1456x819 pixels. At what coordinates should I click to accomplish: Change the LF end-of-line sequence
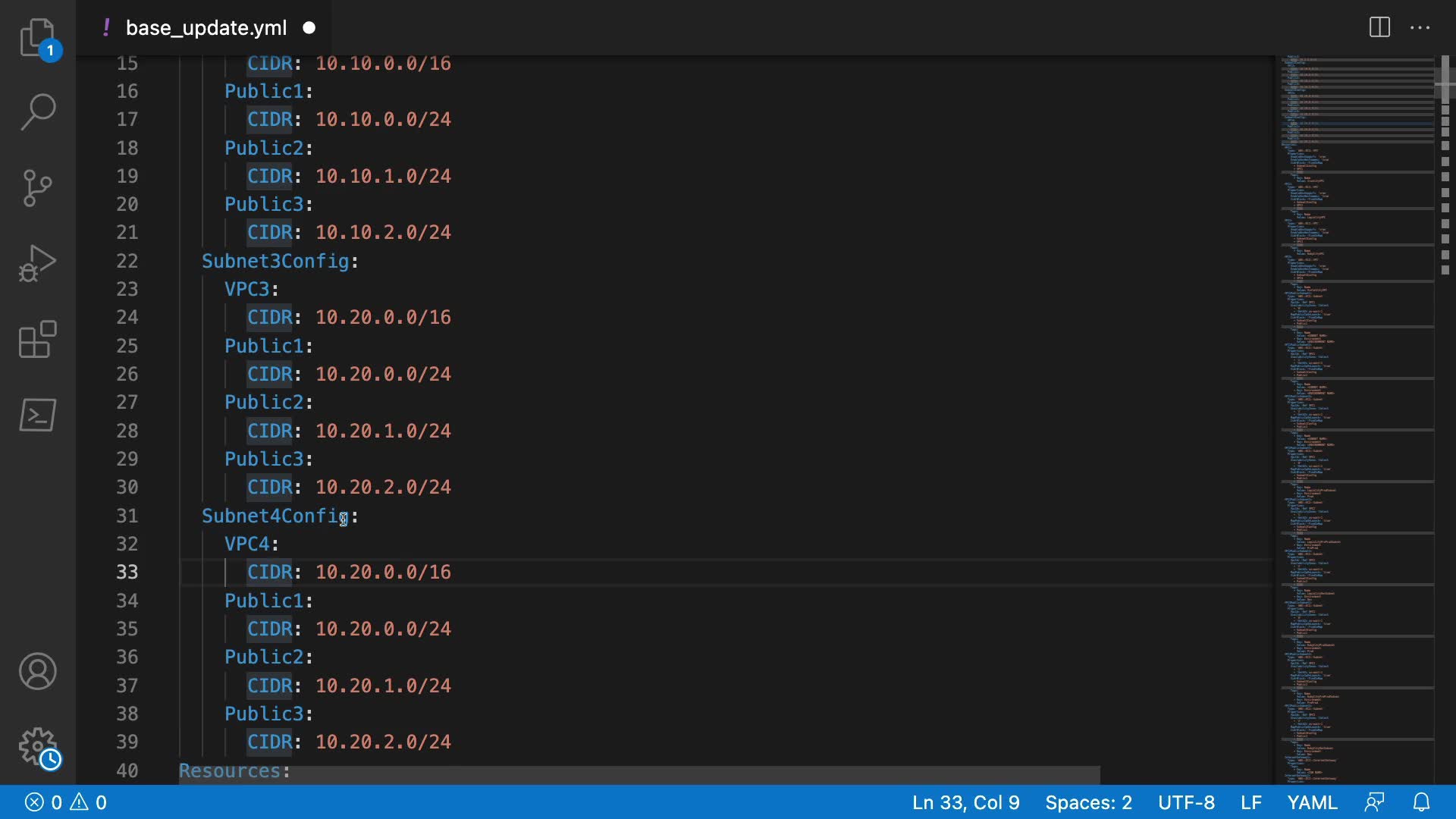[1251, 802]
